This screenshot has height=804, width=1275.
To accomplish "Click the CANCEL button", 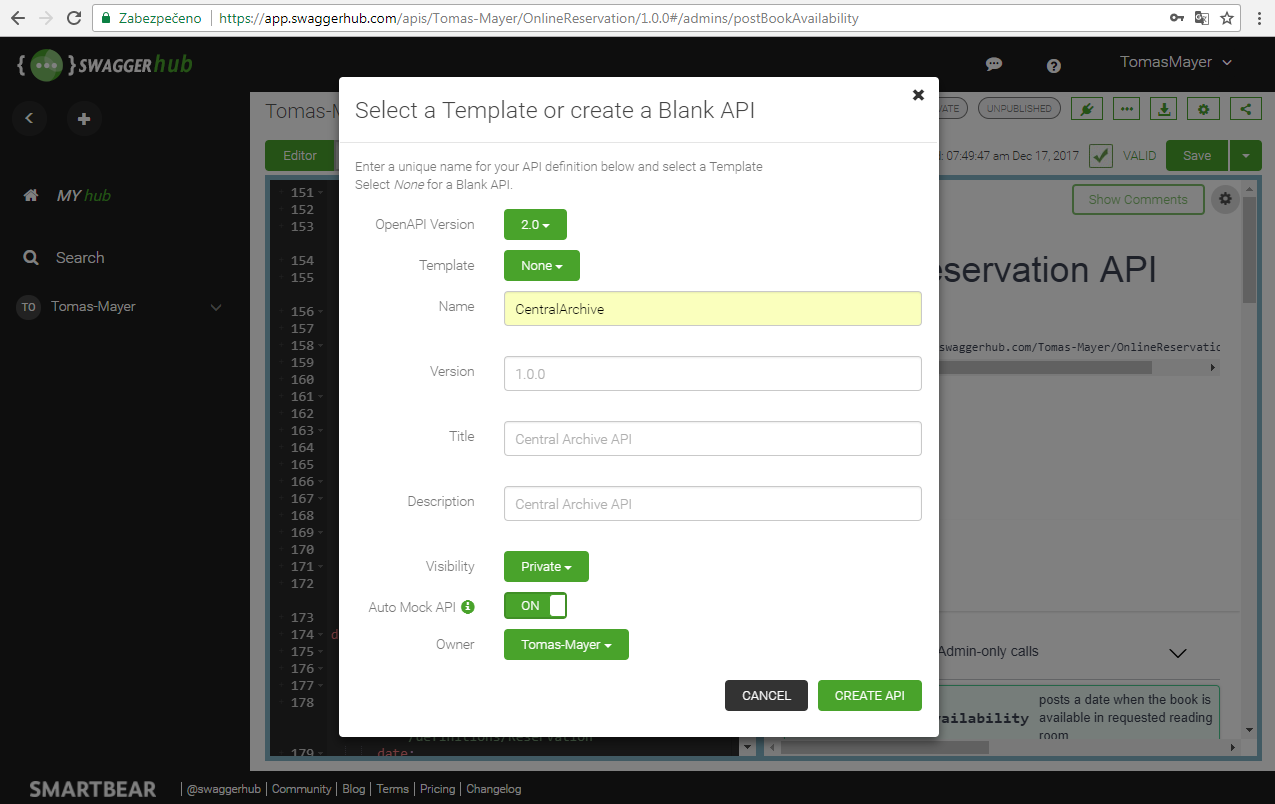I will coord(766,696).
